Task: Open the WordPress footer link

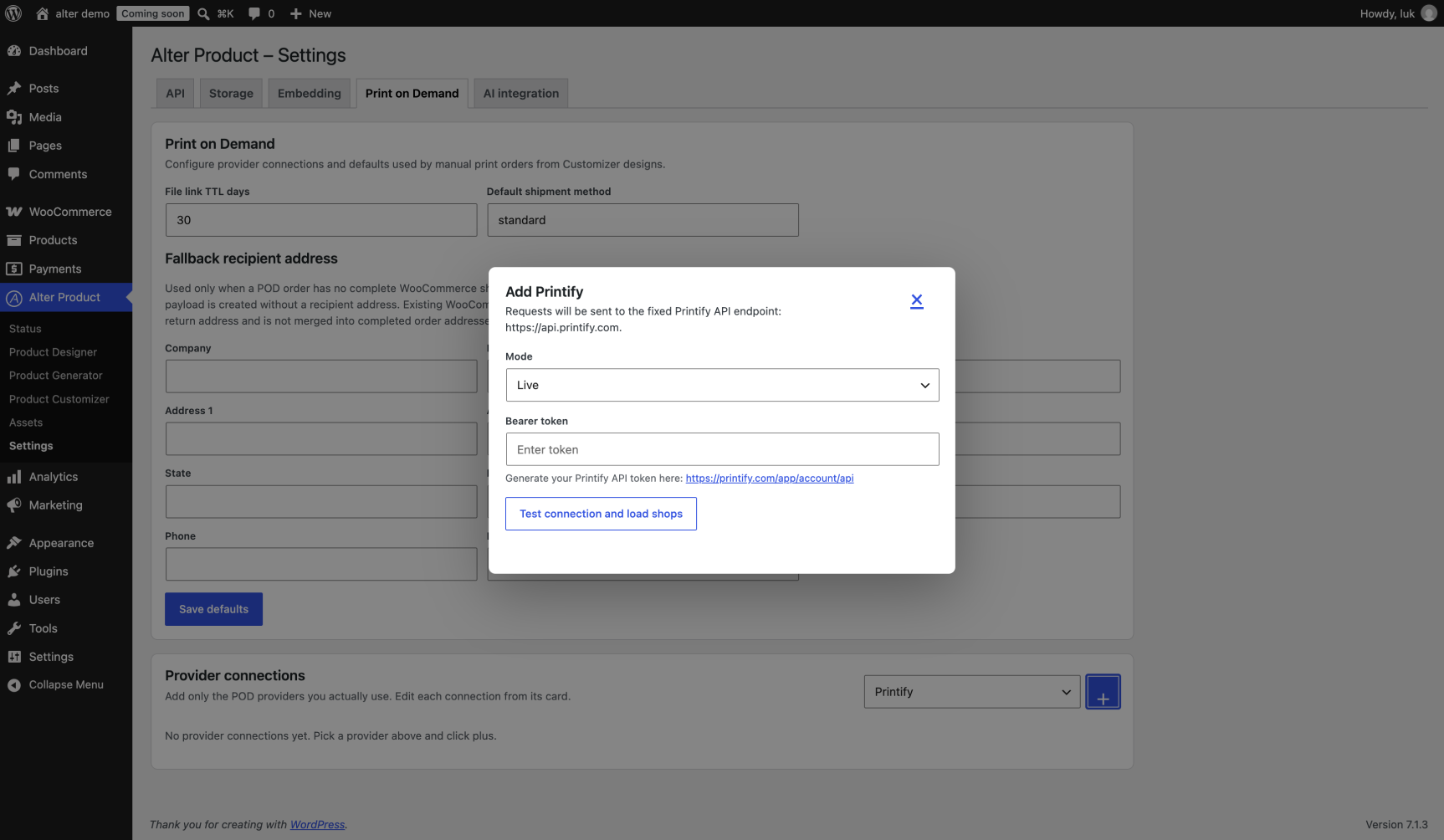Action: pyautogui.click(x=317, y=825)
